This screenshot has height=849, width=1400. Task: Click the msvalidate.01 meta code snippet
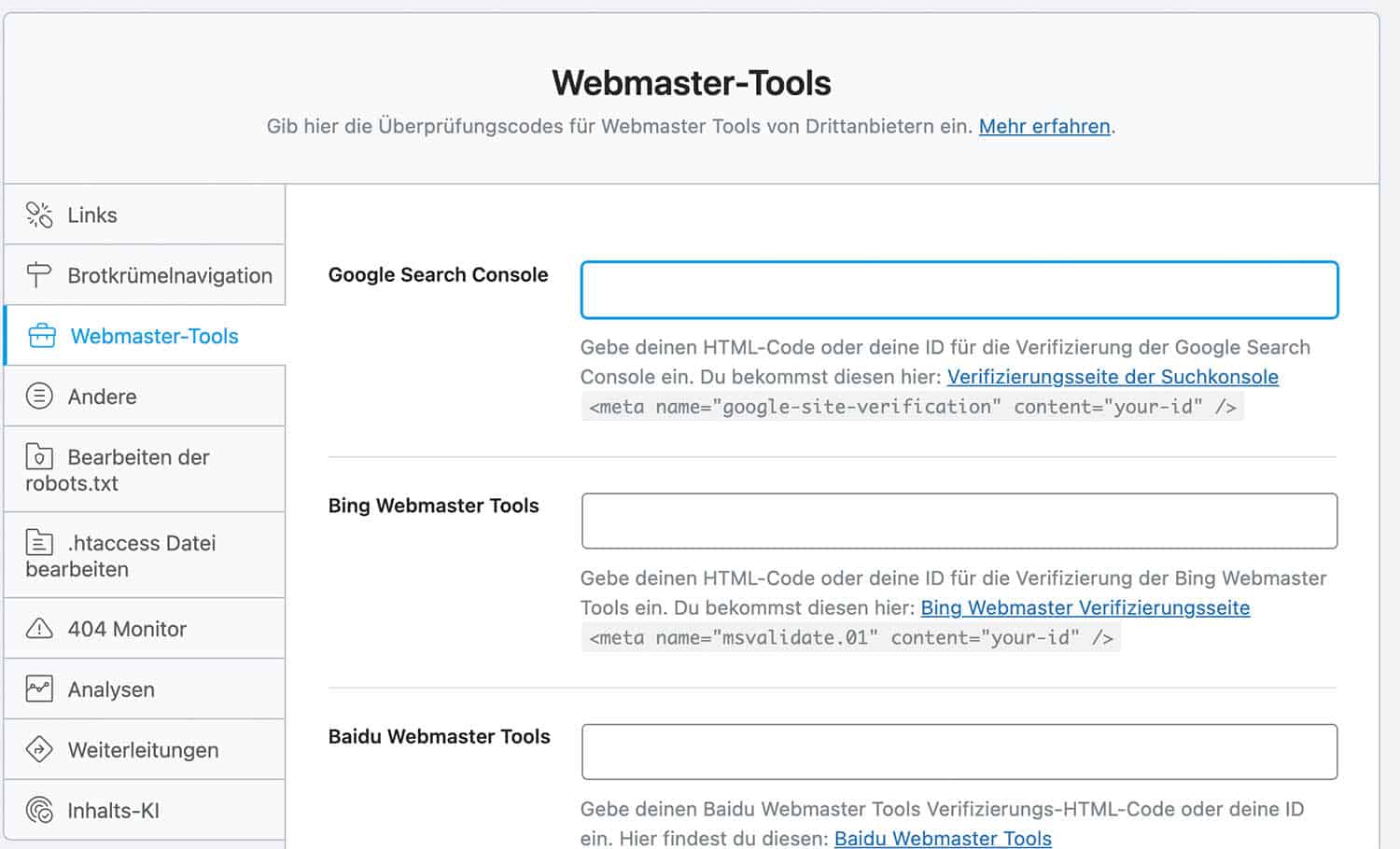[x=851, y=638]
